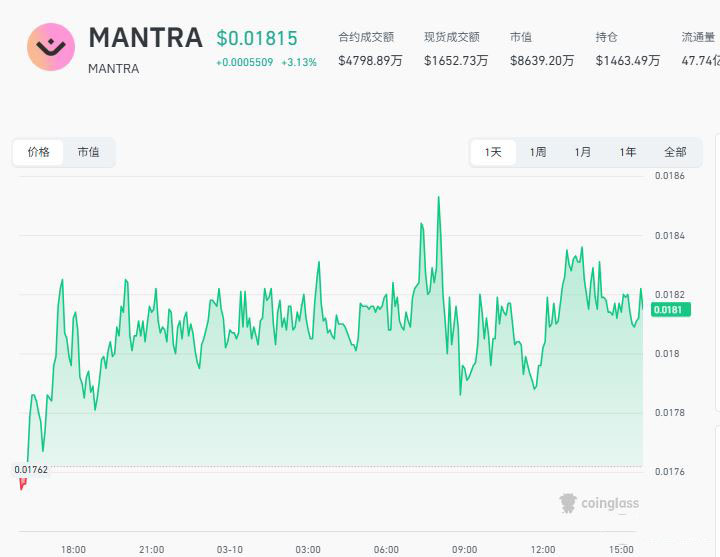Click the 0.0186 y-axis label
Image resolution: width=720 pixels, height=557 pixels.
point(669,176)
